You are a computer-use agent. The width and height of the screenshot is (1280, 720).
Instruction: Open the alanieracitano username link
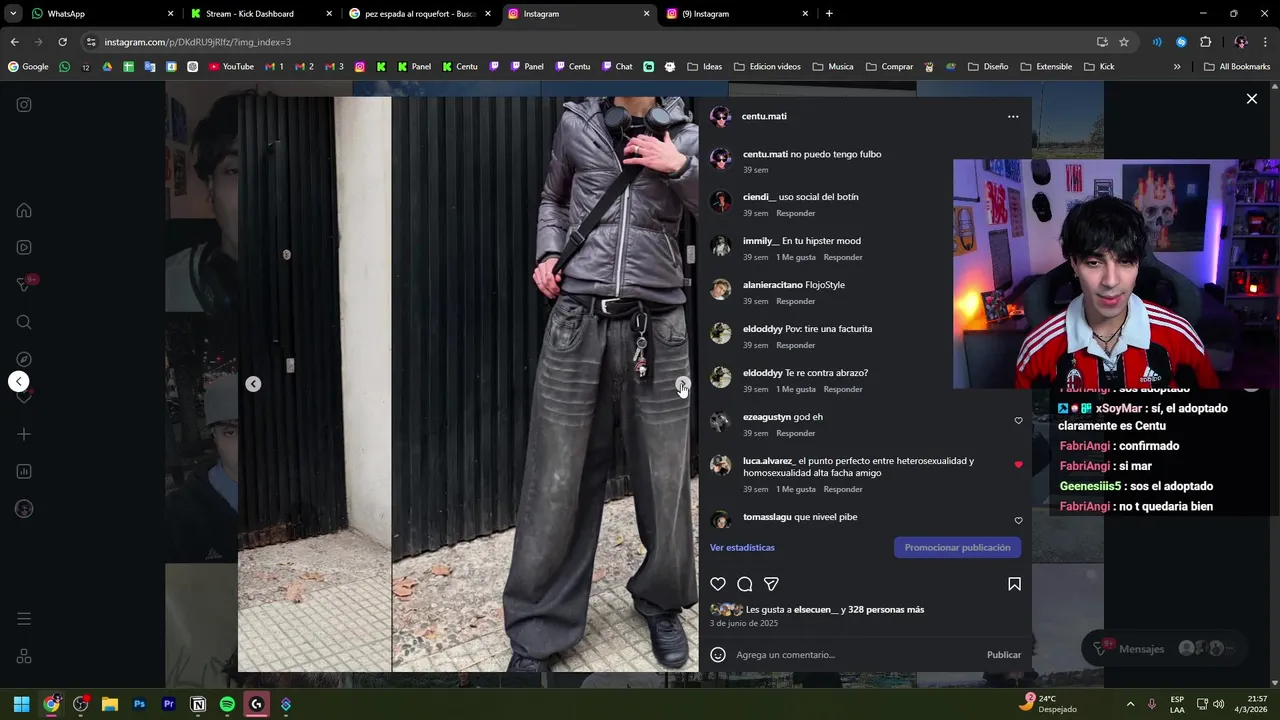(x=772, y=285)
